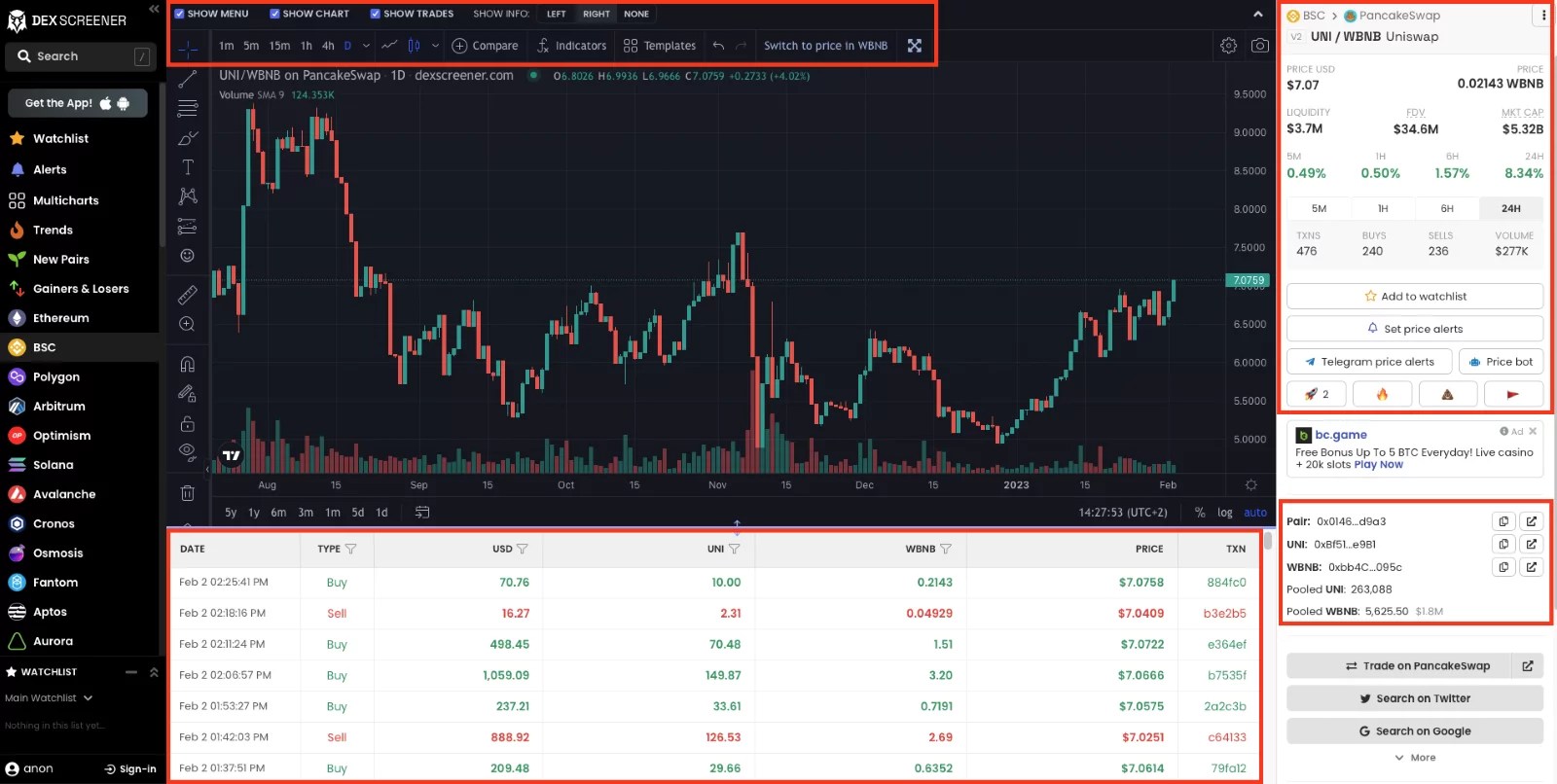This screenshot has width=1557, height=784.
Task: Expand the timeframe dropdown arrow
Action: click(366, 46)
